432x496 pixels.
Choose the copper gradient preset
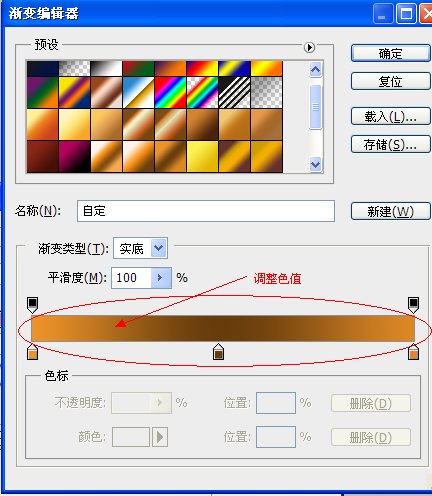106,93
